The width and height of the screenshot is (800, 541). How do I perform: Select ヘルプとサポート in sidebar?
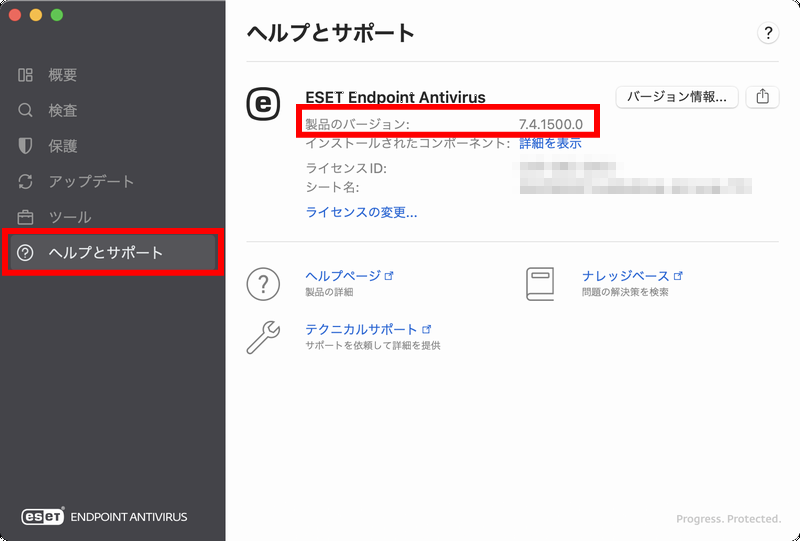[x=112, y=252]
